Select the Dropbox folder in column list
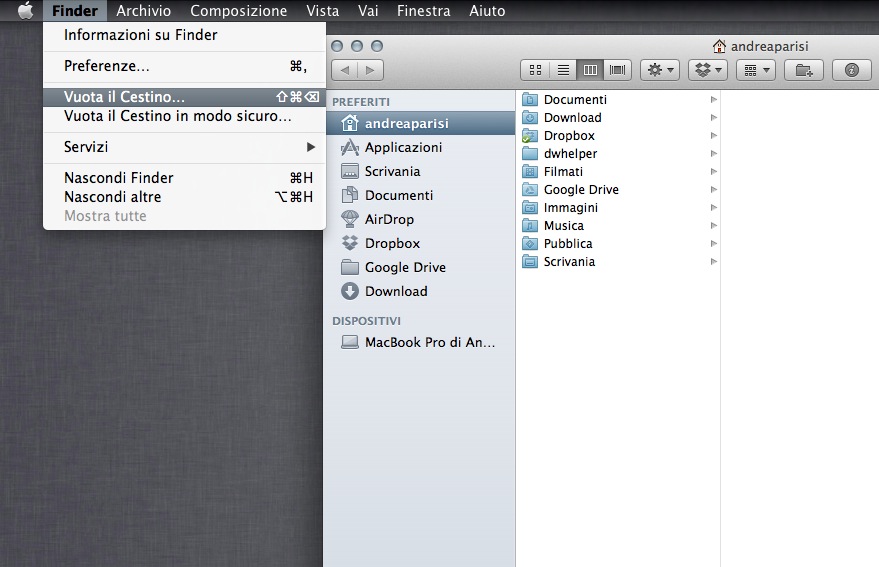This screenshot has height=567, width=879. 619,136
